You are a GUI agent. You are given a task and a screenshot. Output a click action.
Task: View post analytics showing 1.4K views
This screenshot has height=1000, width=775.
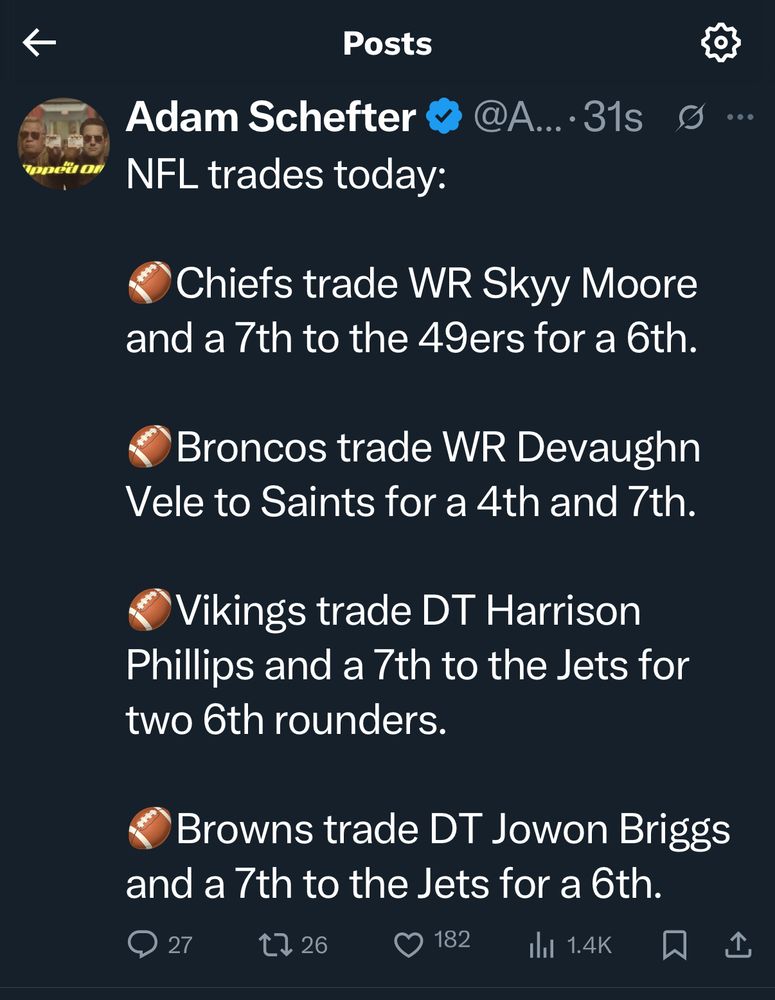570,945
